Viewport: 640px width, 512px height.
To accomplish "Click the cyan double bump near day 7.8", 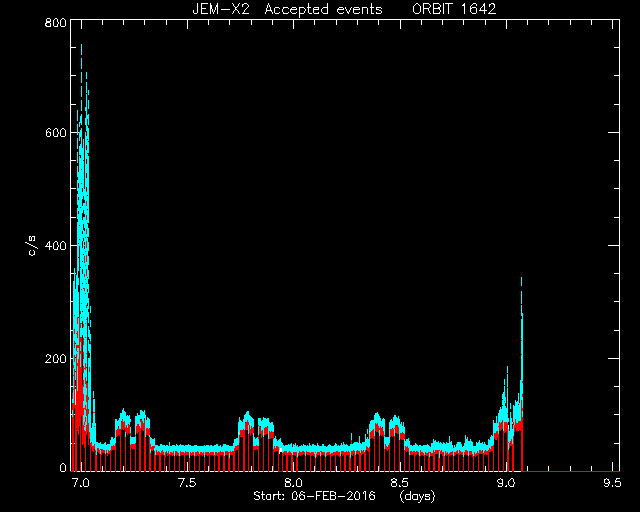I will (x=256, y=425).
